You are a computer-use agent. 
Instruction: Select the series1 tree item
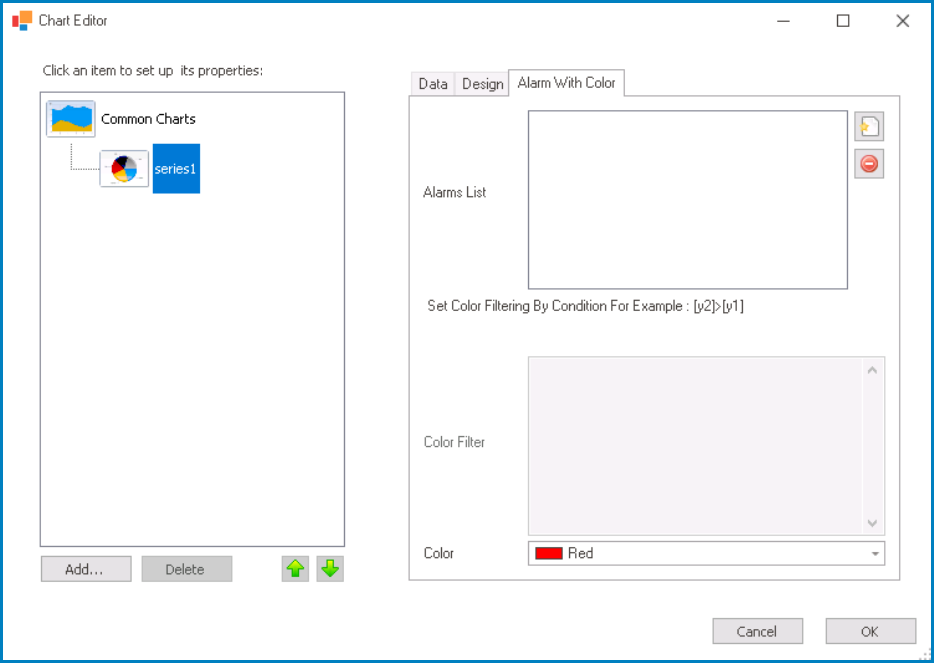pos(176,169)
